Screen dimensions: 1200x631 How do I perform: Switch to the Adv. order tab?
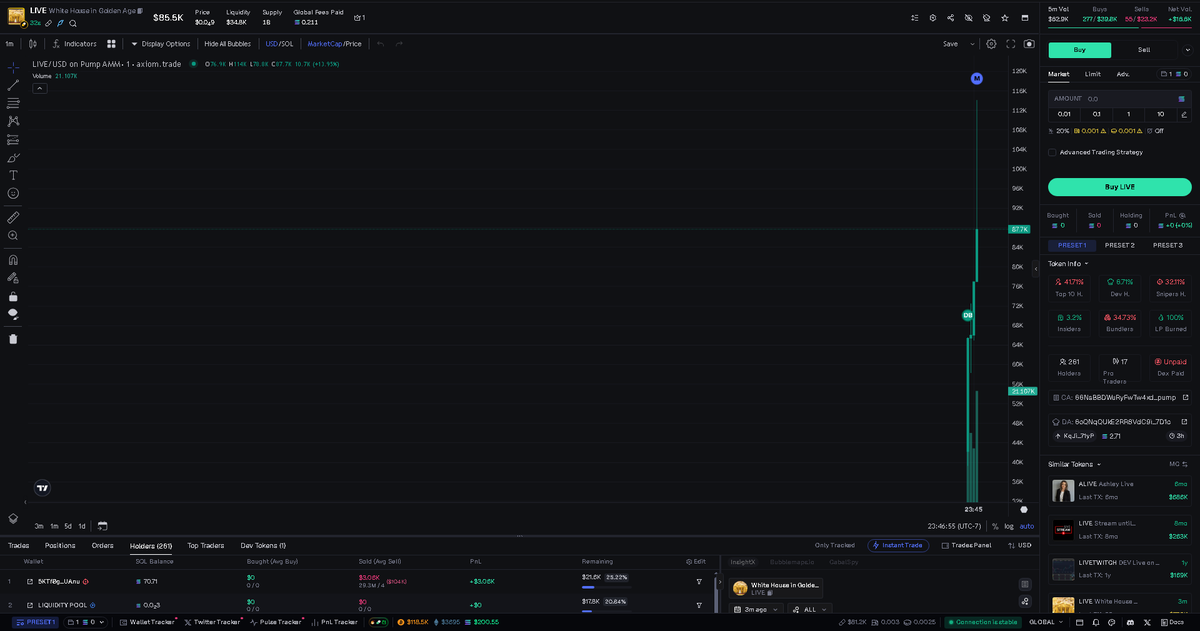(x=1123, y=74)
